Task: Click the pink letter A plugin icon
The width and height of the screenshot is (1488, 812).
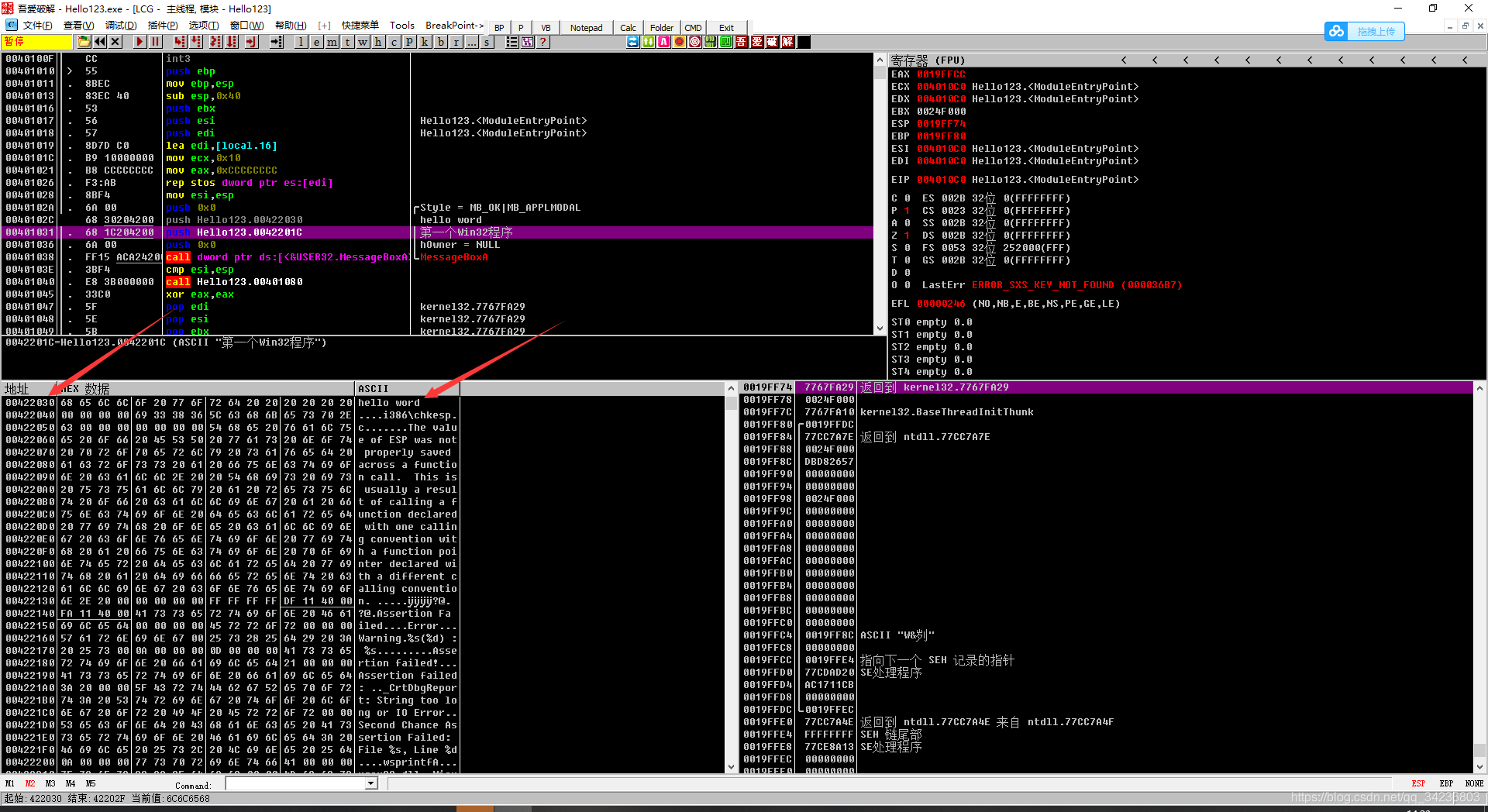Action: click(664, 42)
